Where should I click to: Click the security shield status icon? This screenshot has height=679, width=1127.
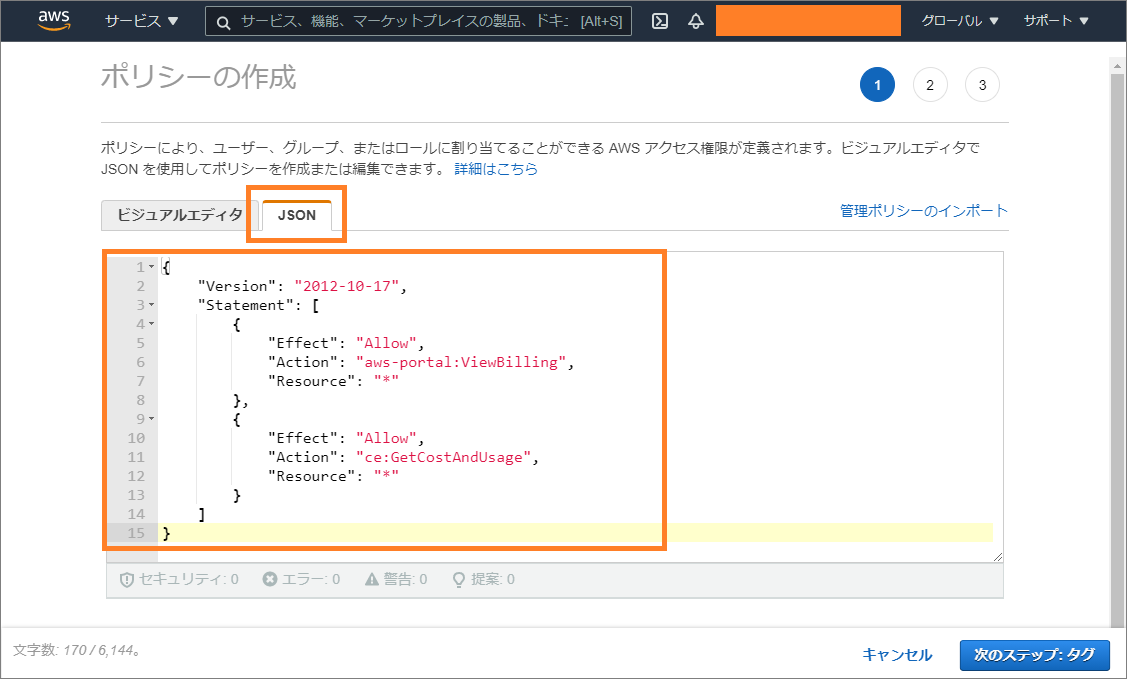(x=126, y=579)
